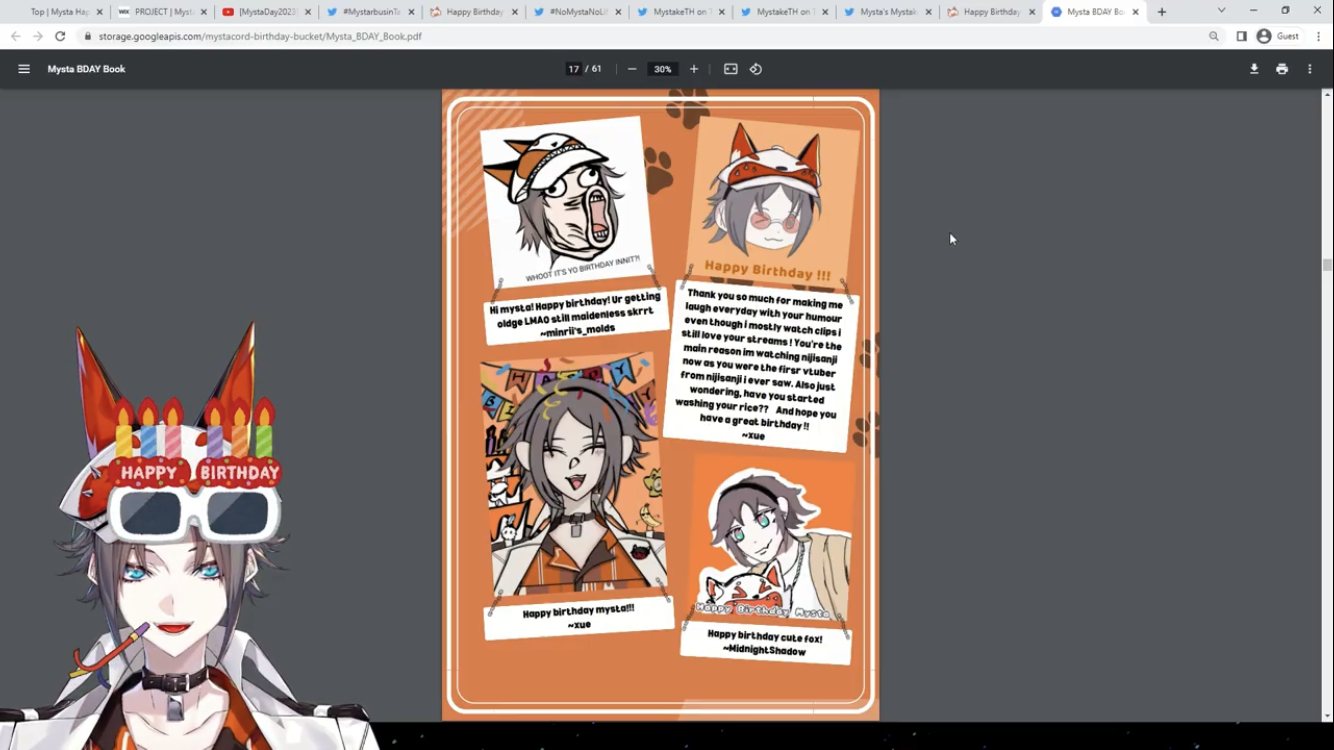Viewport: 1334px width, 750px height.
Task: Switch to the #NoMystaNoLife Twitter tab
Action: pos(577,12)
